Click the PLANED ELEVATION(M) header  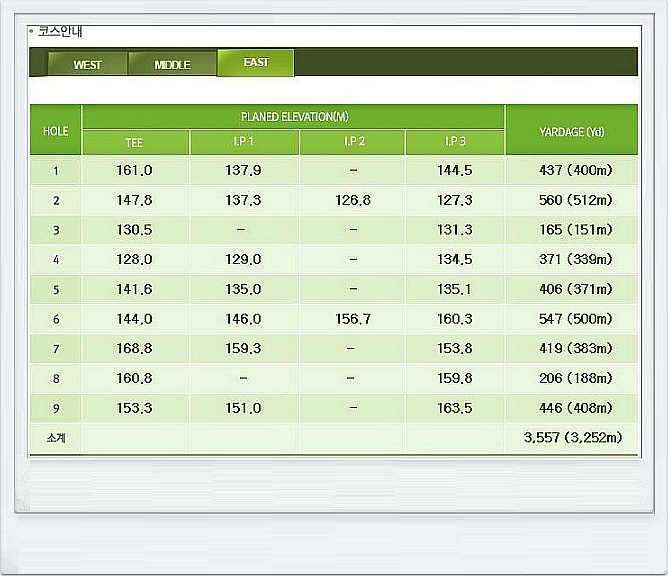[x=294, y=117]
